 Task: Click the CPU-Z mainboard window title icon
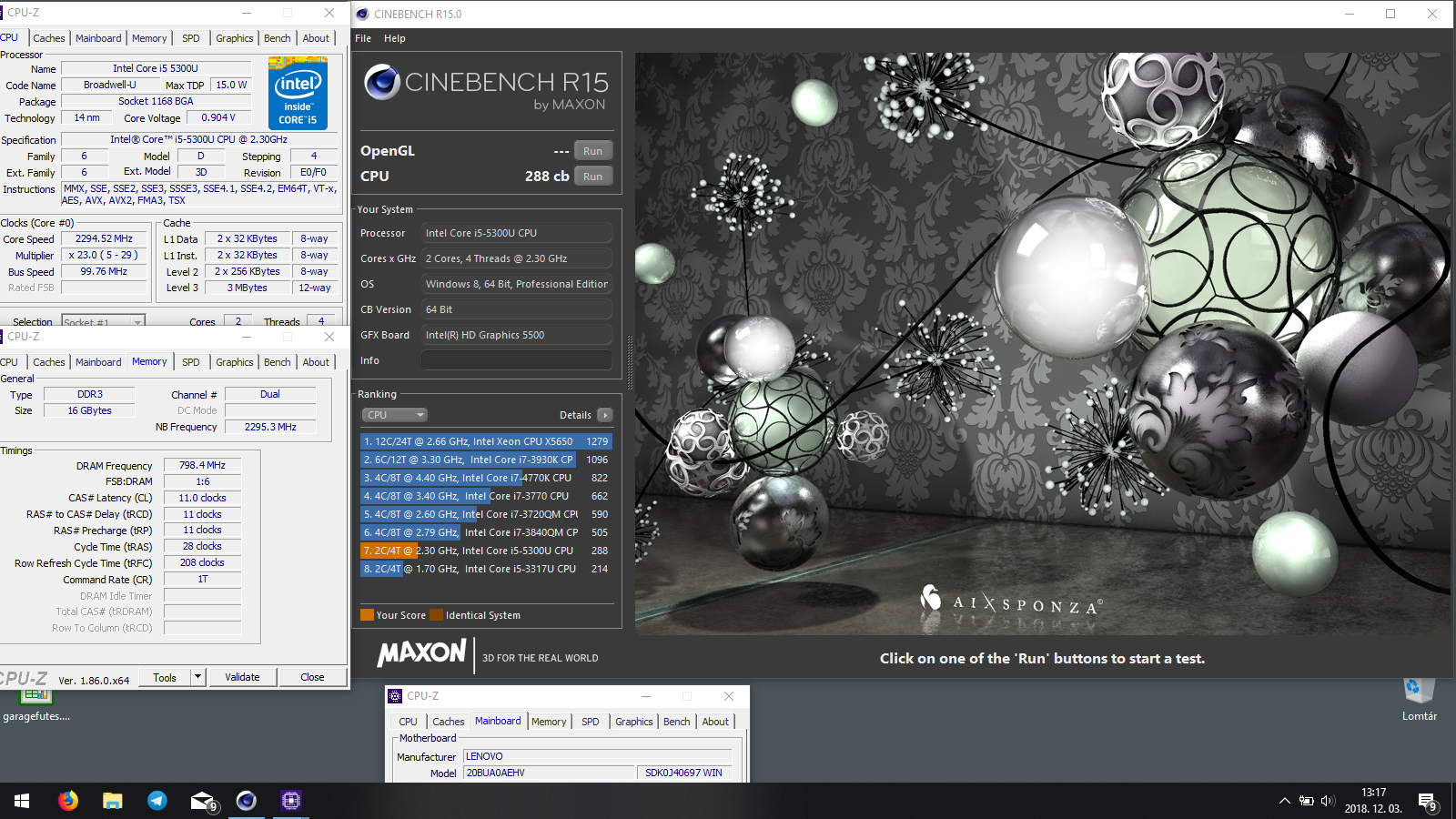(x=395, y=696)
